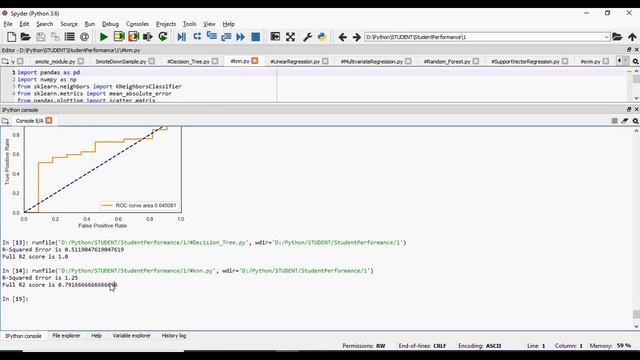Re-run the last script

[x=163, y=37]
